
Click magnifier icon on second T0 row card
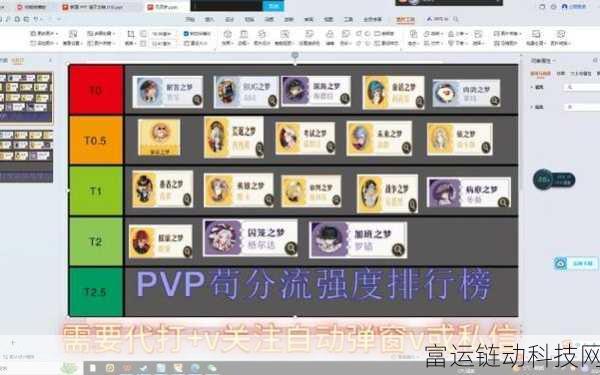[272, 101]
